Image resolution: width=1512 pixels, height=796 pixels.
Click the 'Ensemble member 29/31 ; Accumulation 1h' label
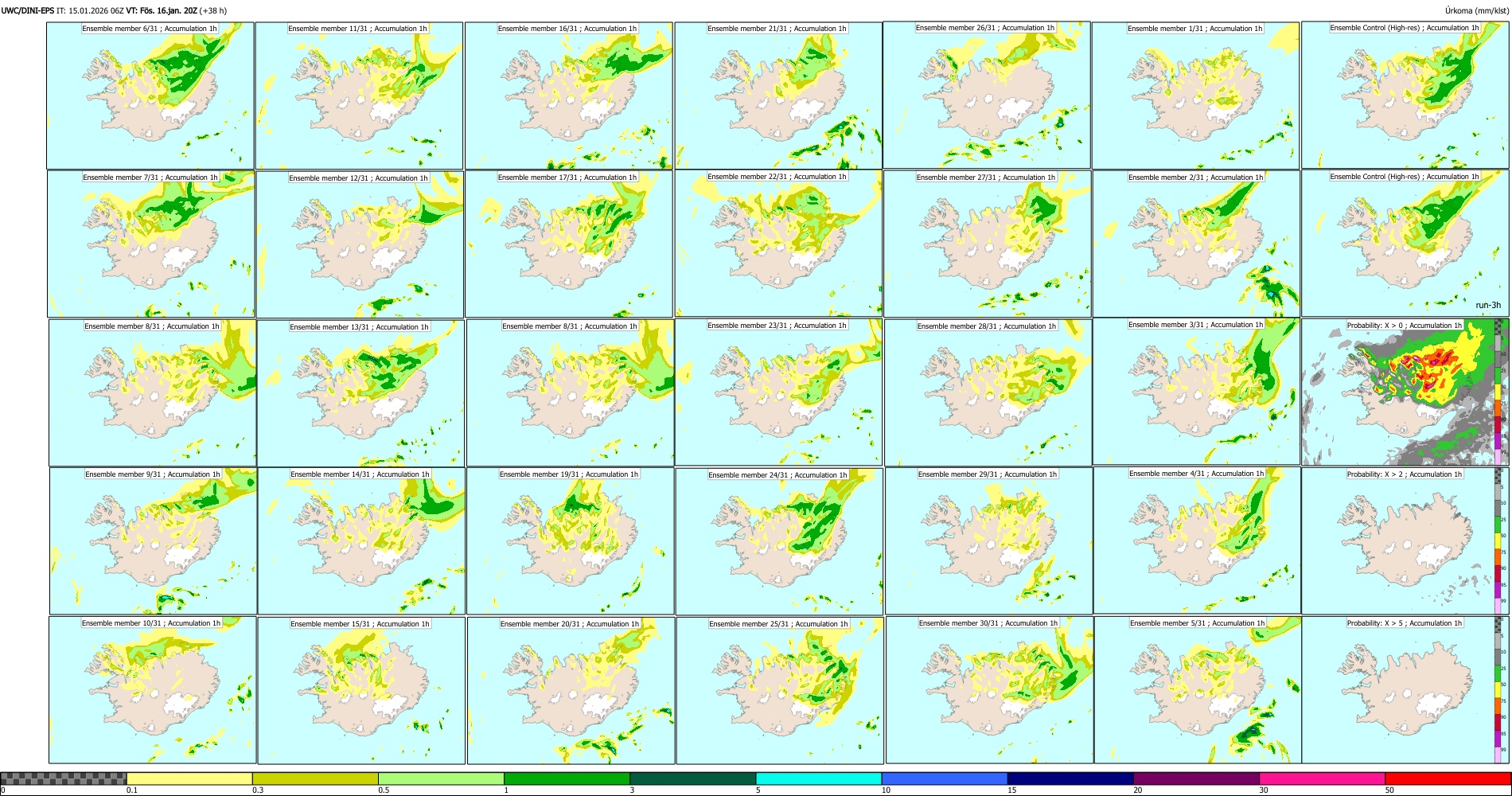(988, 474)
